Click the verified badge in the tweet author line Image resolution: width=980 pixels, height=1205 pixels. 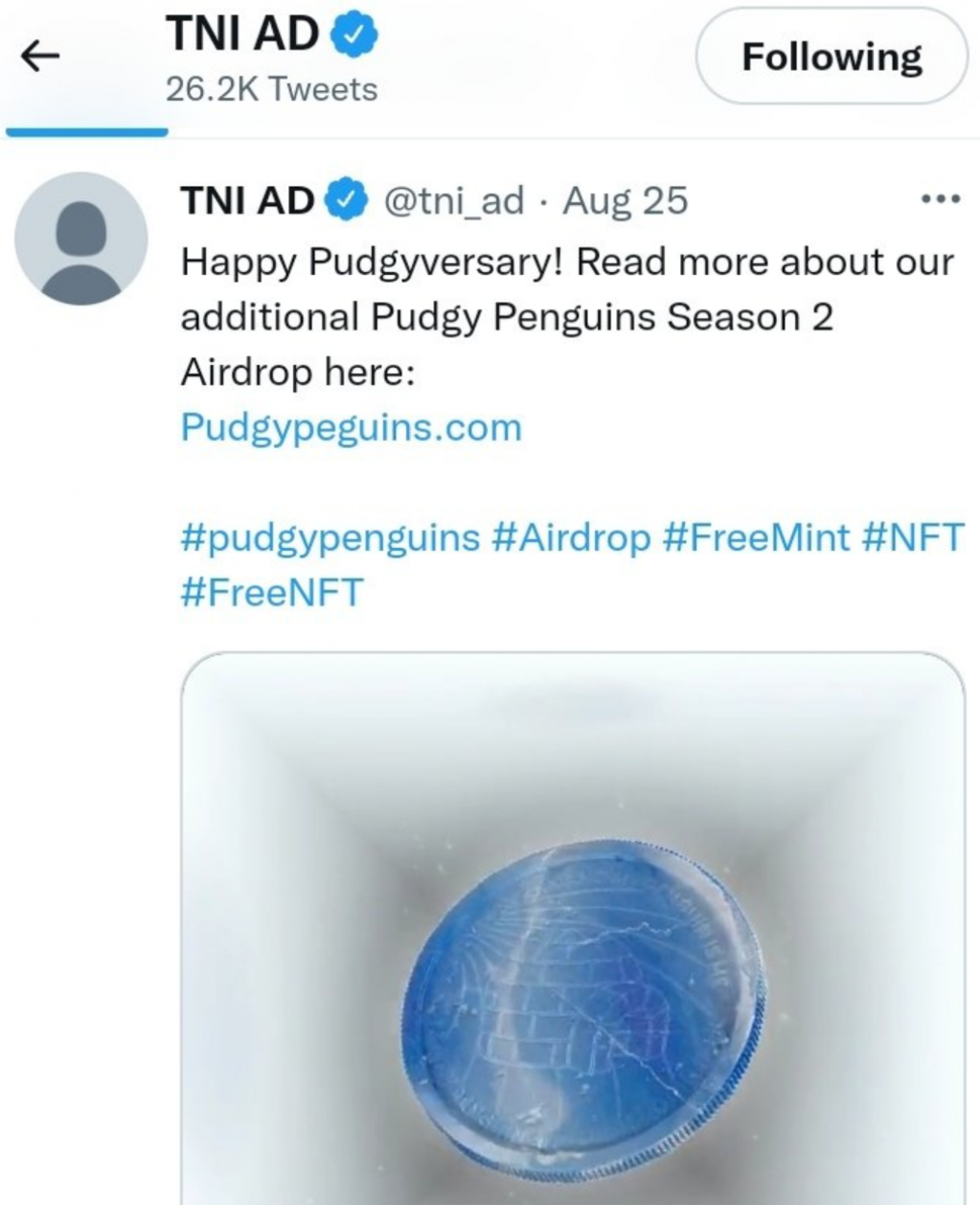346,200
